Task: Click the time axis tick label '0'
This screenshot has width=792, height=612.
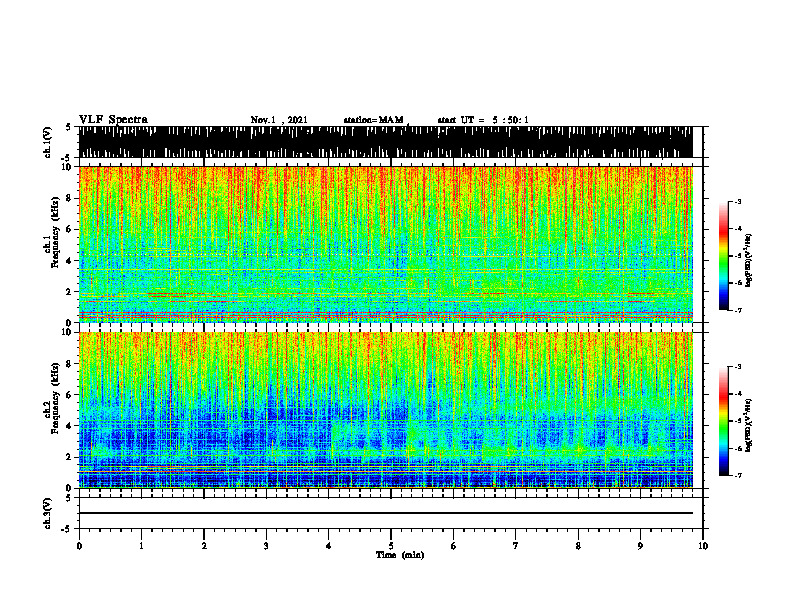Action: [x=79, y=546]
